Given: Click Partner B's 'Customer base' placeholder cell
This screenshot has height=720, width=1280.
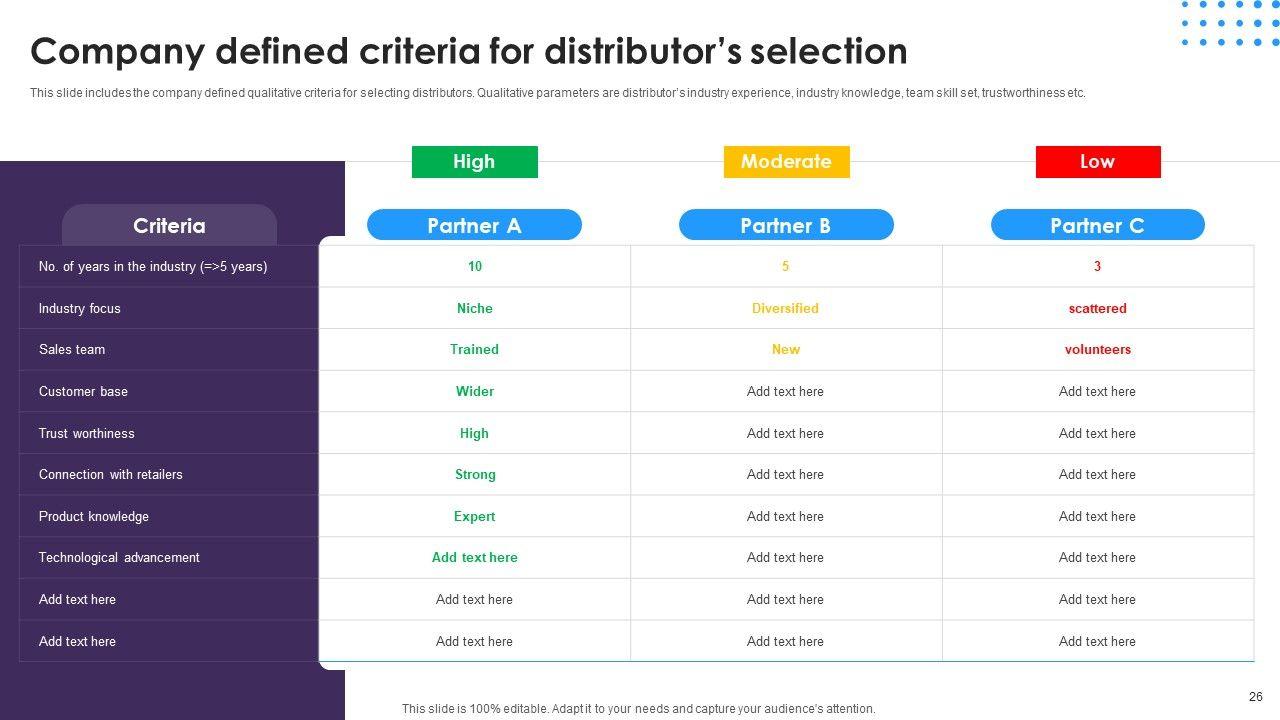Looking at the screenshot, I should [785, 391].
